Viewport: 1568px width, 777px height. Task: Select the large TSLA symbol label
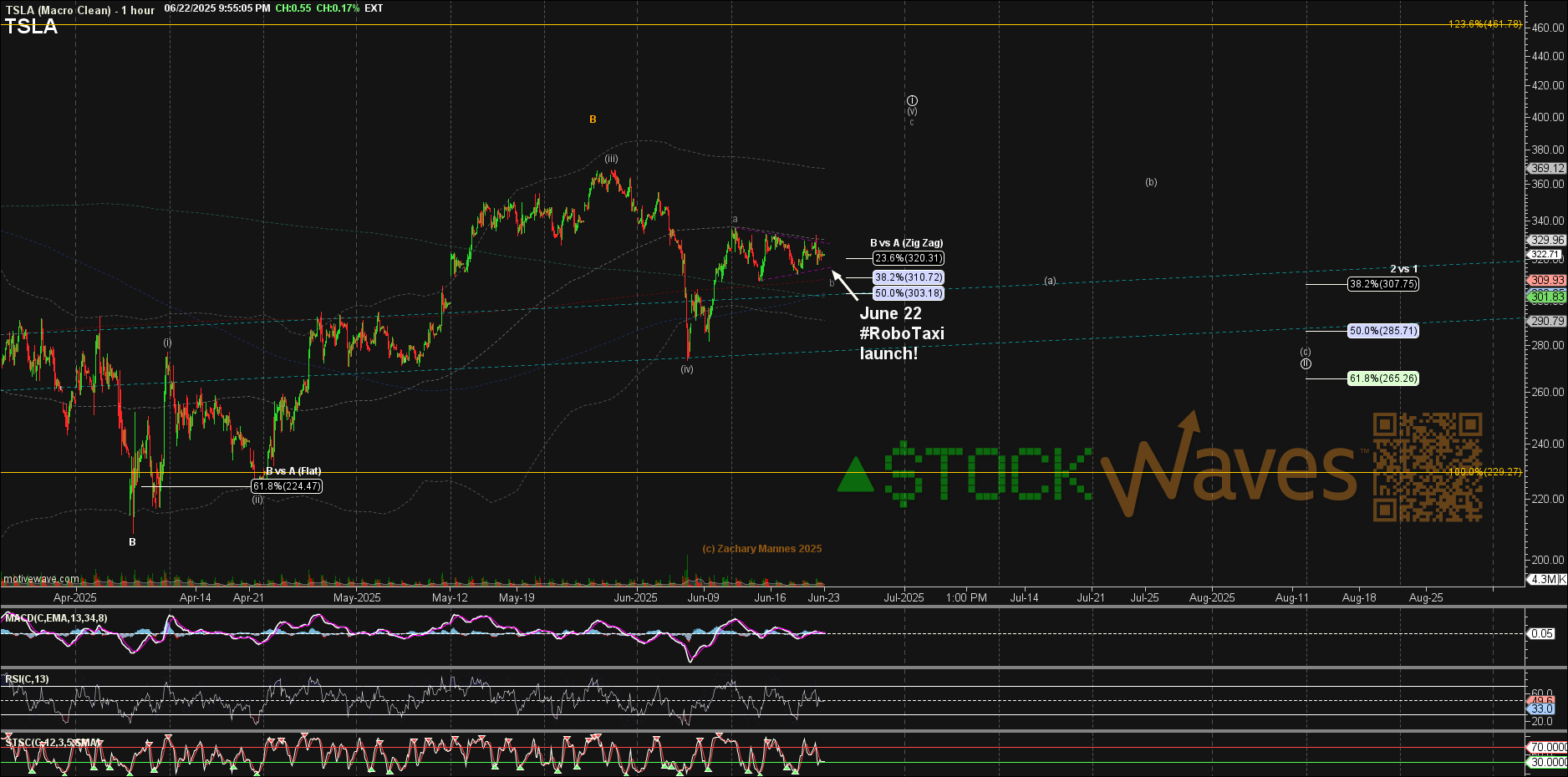[x=31, y=27]
